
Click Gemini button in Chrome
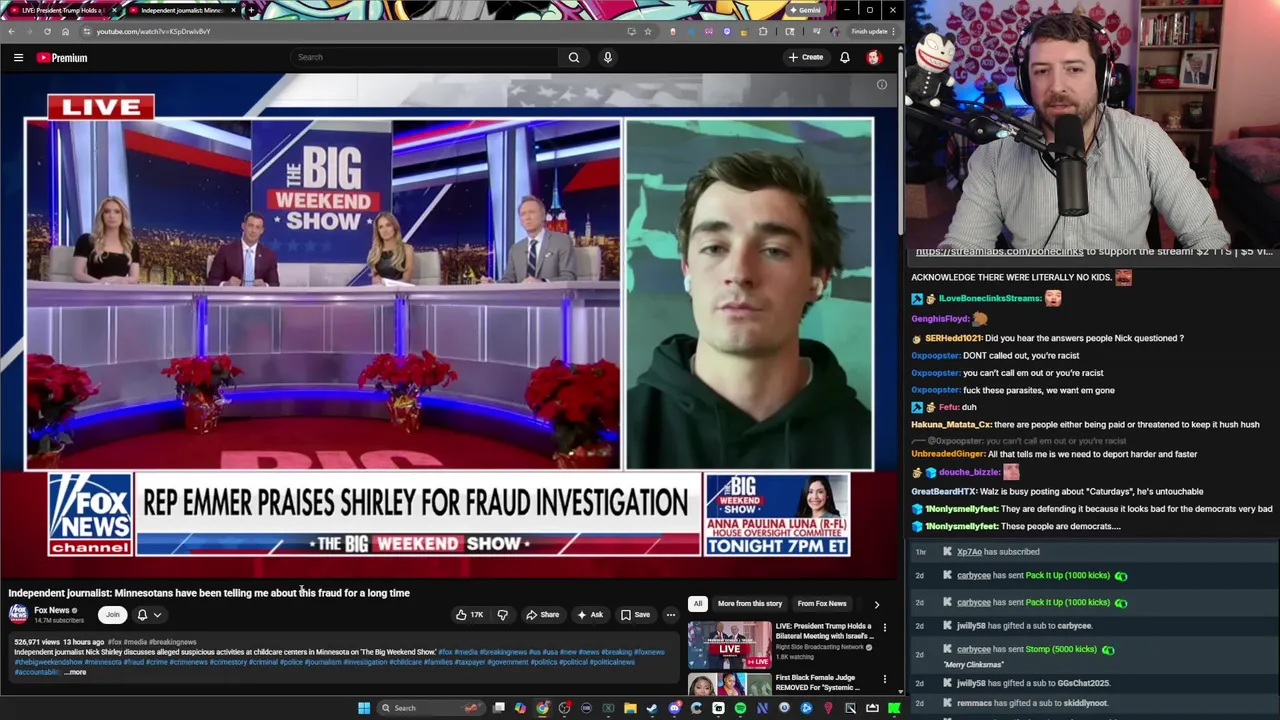805,10
